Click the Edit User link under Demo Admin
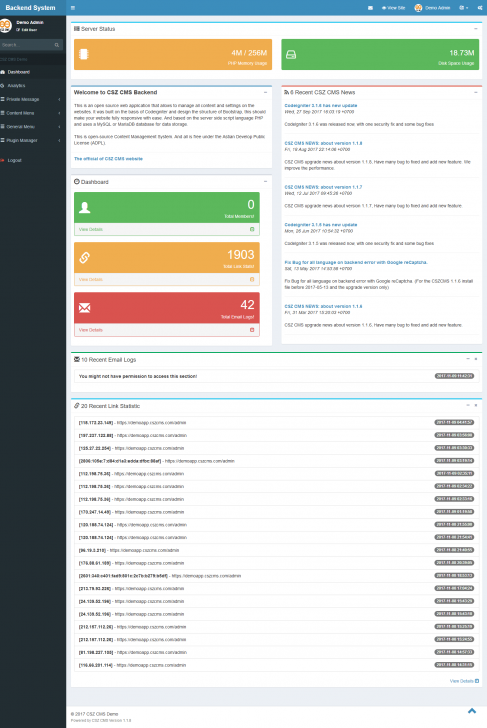487x728 pixels. (26, 30)
